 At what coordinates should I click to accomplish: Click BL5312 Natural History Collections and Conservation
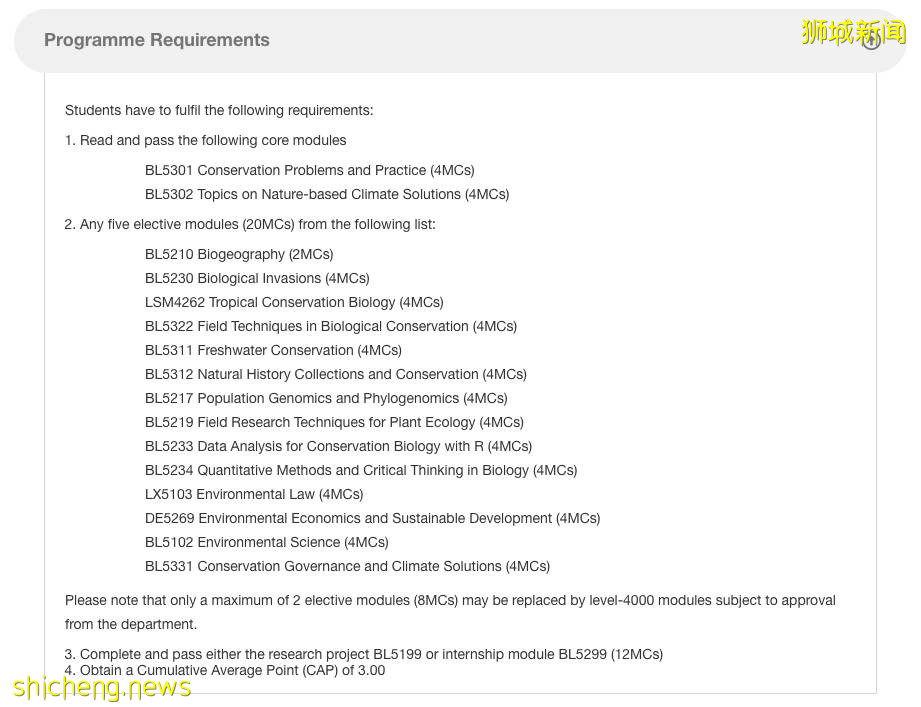[335, 374]
